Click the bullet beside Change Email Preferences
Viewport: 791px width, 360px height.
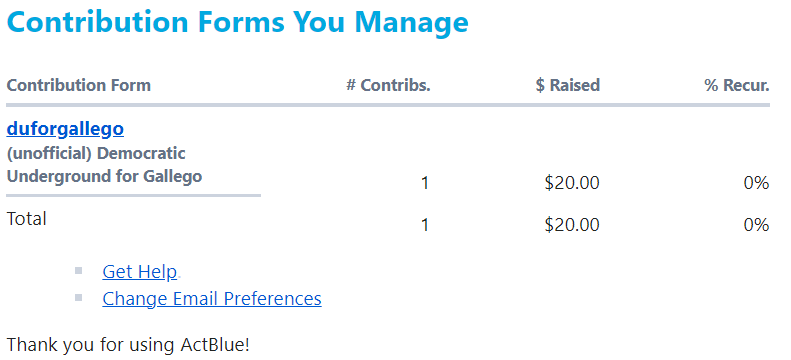point(78,297)
